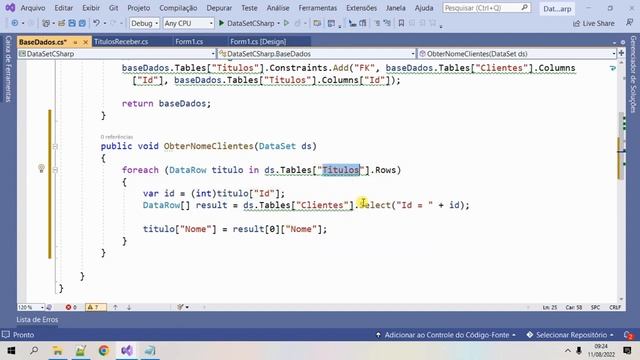The image size is (640, 360).
Task: Open the DataSetCSharp project scope dropdown
Action: coord(117,53)
